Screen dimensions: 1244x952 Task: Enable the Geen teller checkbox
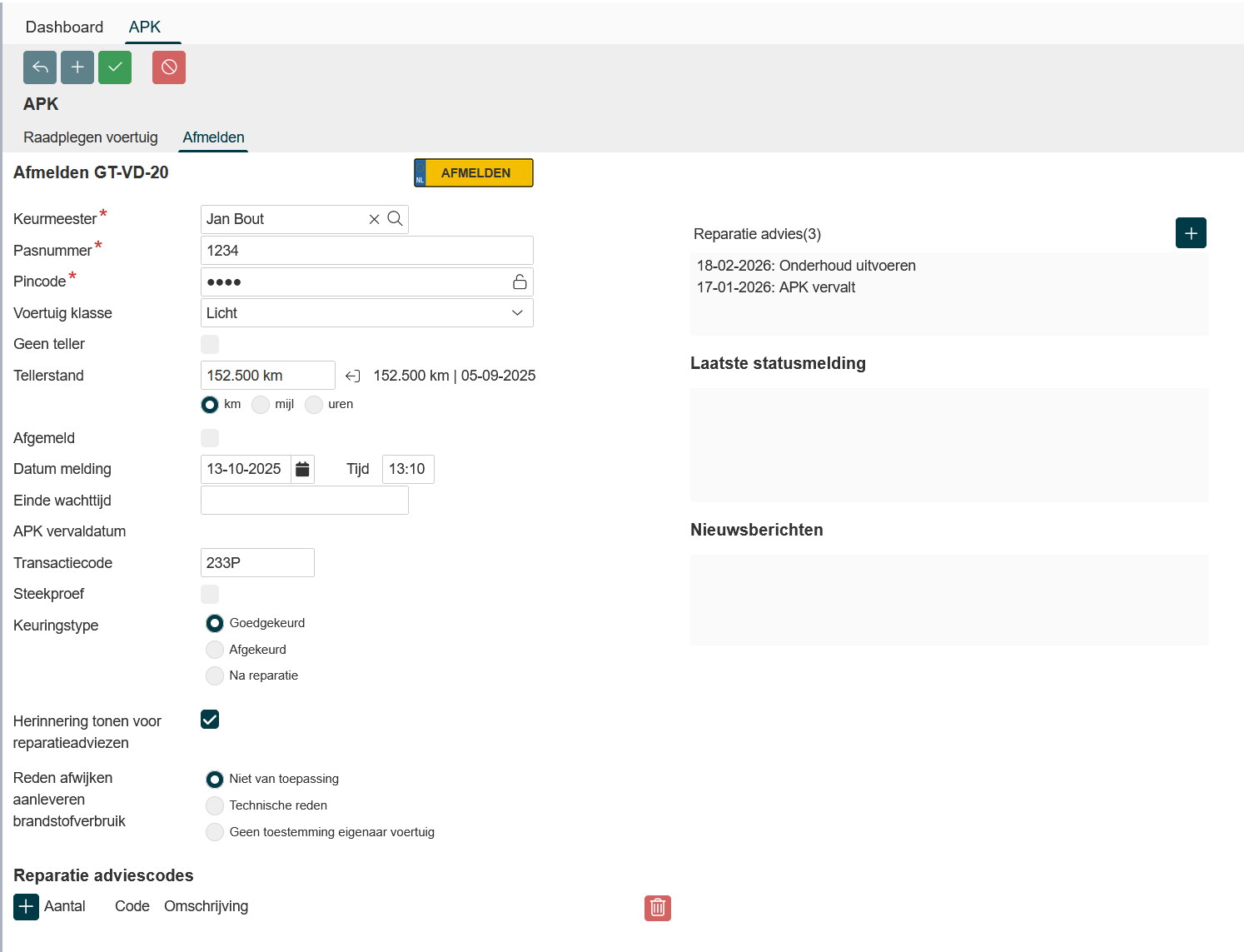point(210,344)
